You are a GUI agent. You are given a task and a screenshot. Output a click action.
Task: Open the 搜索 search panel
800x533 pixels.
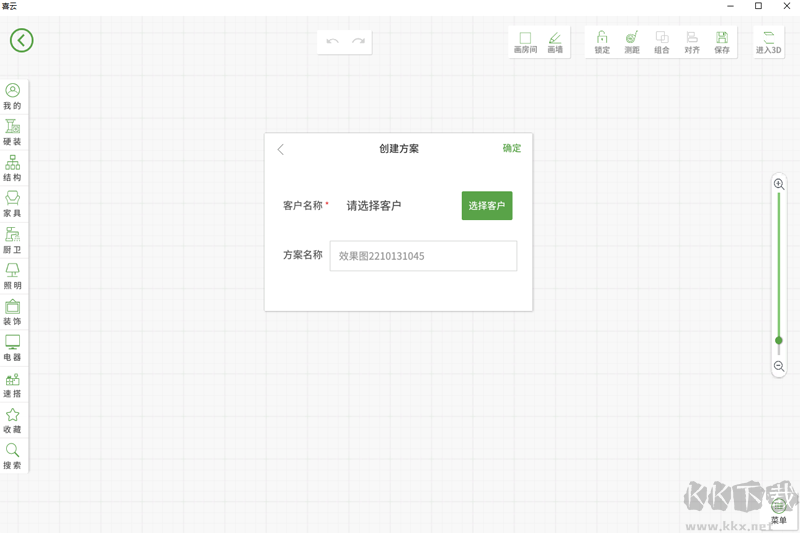tap(13, 456)
